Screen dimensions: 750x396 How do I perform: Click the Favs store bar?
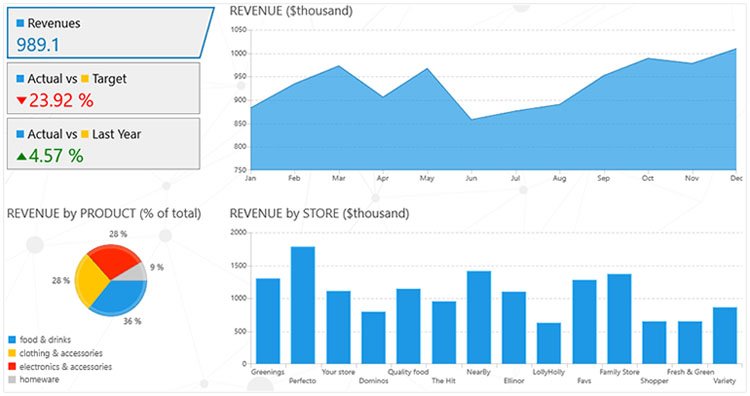pos(585,322)
